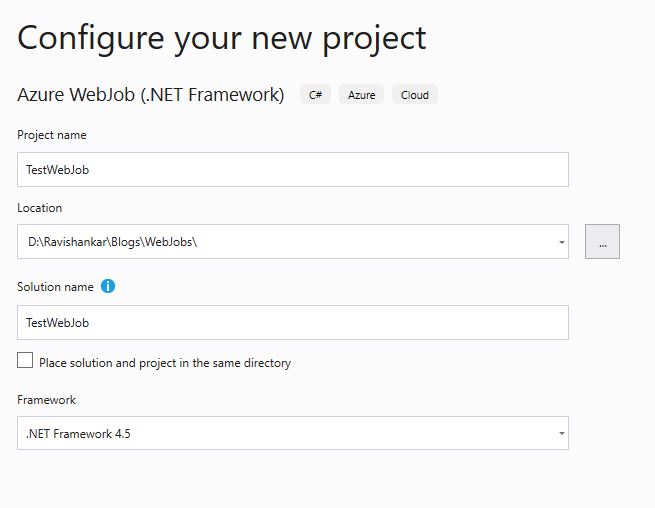The image size is (655, 508).
Task: Click the same directory checkbox label text
Action: click(x=165, y=363)
